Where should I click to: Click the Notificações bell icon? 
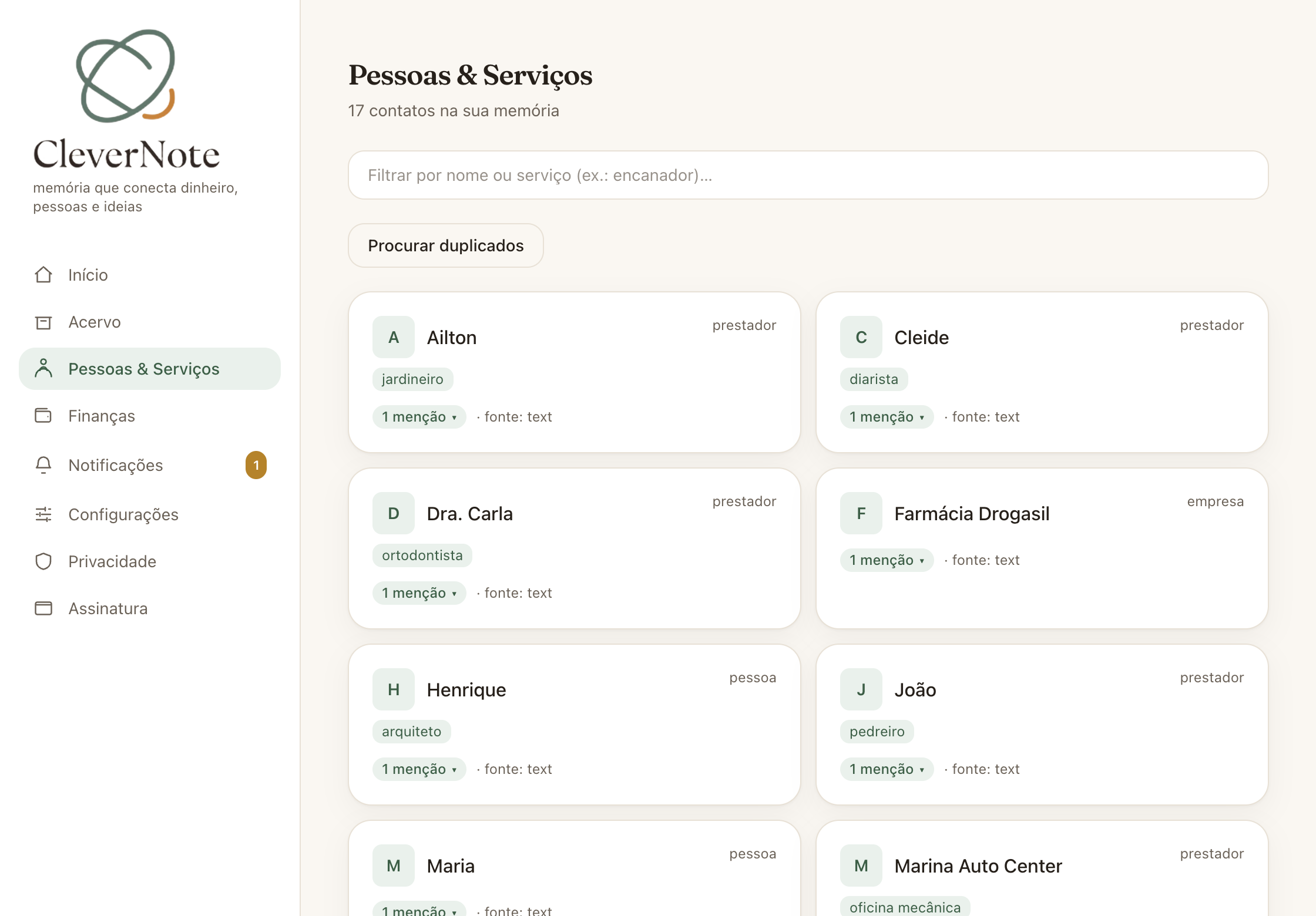click(43, 465)
